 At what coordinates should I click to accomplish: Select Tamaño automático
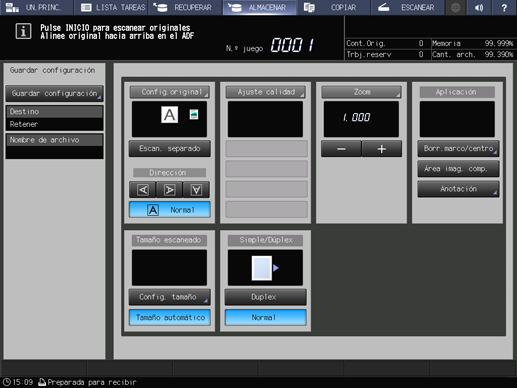(x=170, y=317)
